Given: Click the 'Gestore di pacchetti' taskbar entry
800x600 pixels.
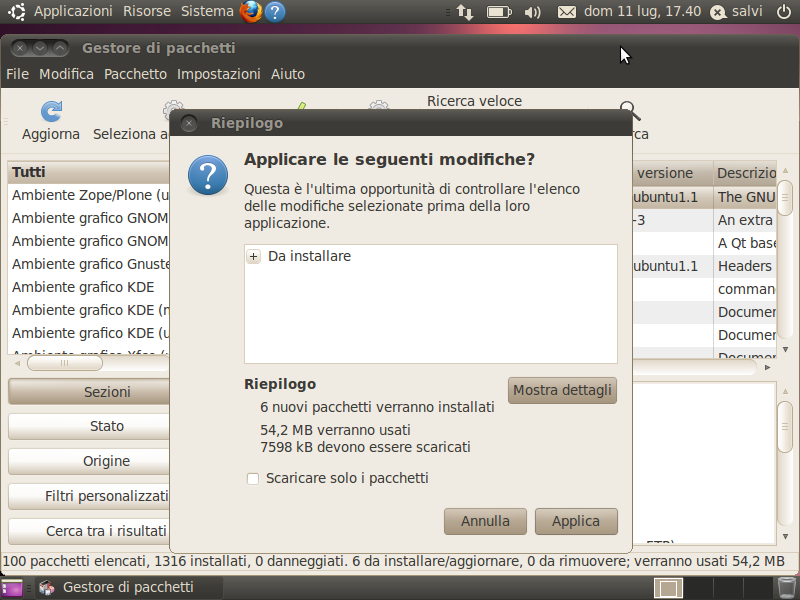Looking at the screenshot, I should pos(128,587).
